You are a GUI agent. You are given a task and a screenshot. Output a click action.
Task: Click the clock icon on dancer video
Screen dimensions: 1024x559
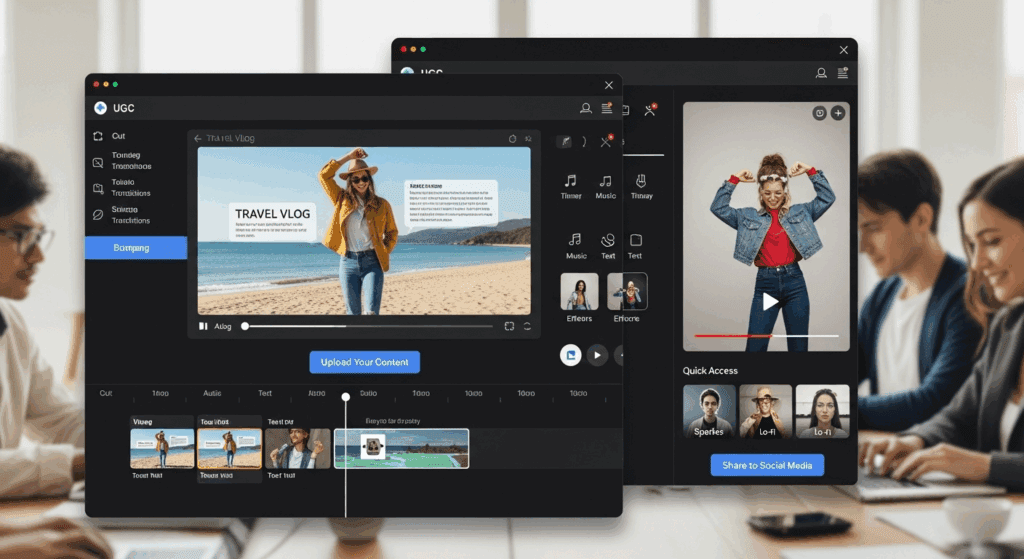coord(820,113)
